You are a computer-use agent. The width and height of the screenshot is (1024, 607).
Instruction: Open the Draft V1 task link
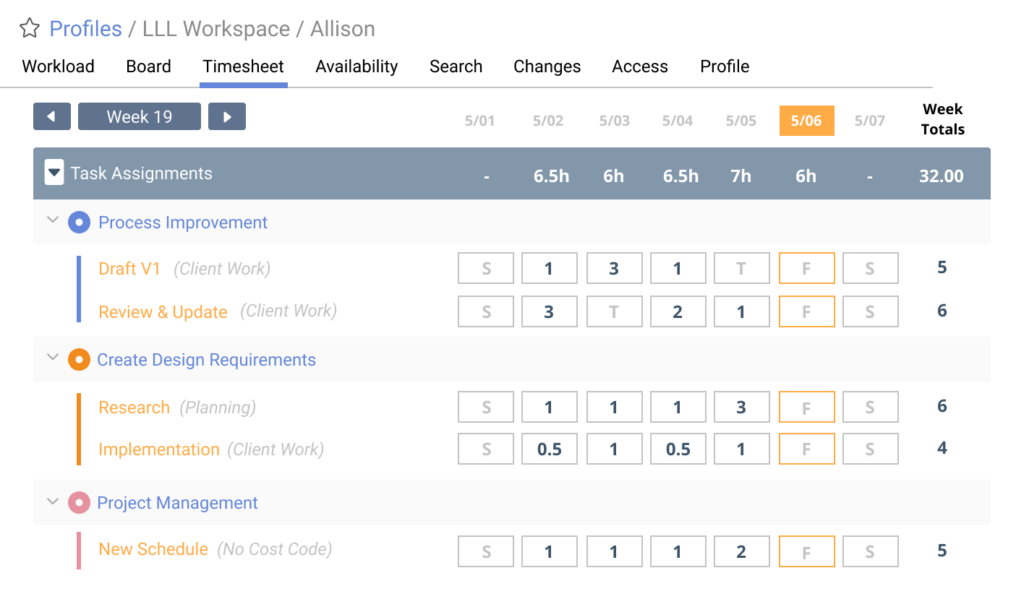[129, 269]
